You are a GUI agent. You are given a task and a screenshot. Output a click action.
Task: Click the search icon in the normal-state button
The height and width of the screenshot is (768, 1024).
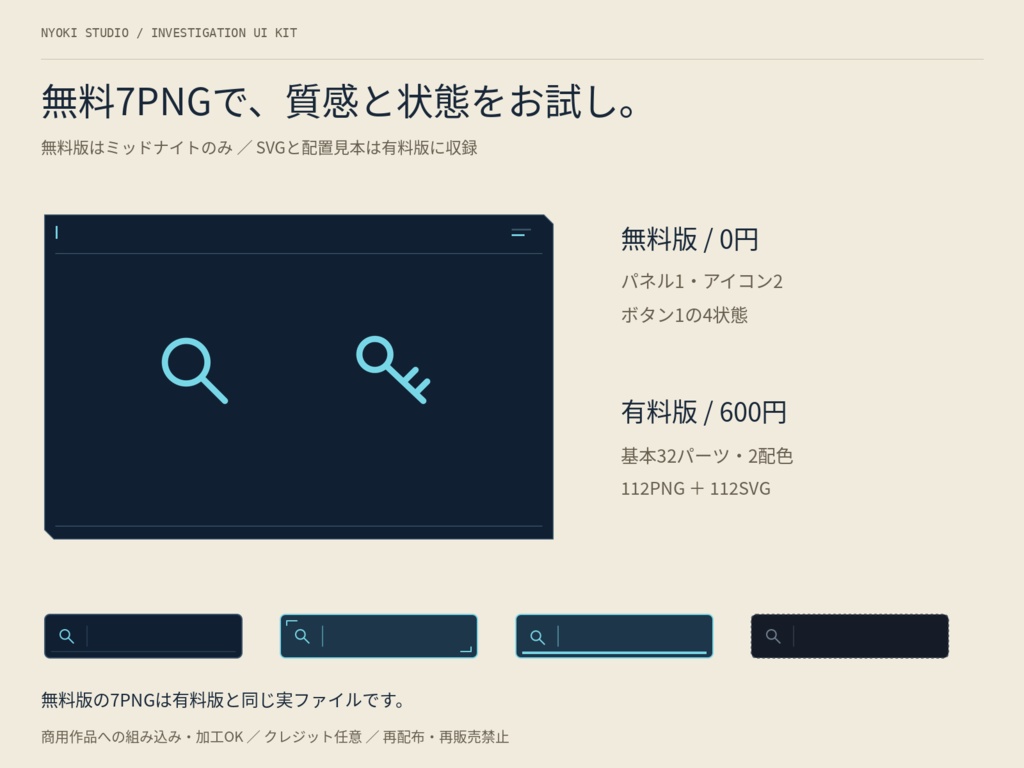pos(66,636)
